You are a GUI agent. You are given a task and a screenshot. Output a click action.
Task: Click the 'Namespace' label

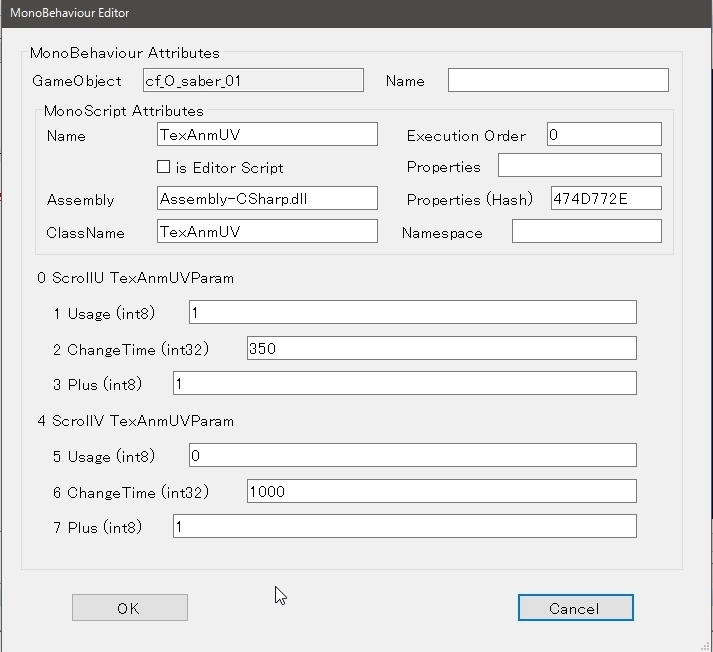tap(442, 233)
